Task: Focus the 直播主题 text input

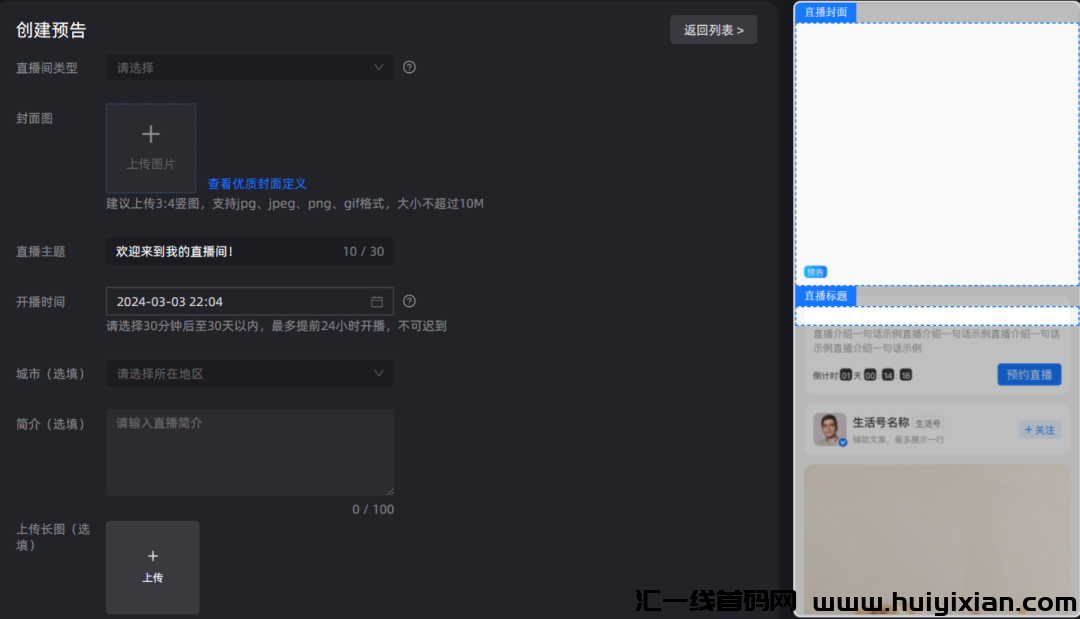Action: (x=249, y=251)
